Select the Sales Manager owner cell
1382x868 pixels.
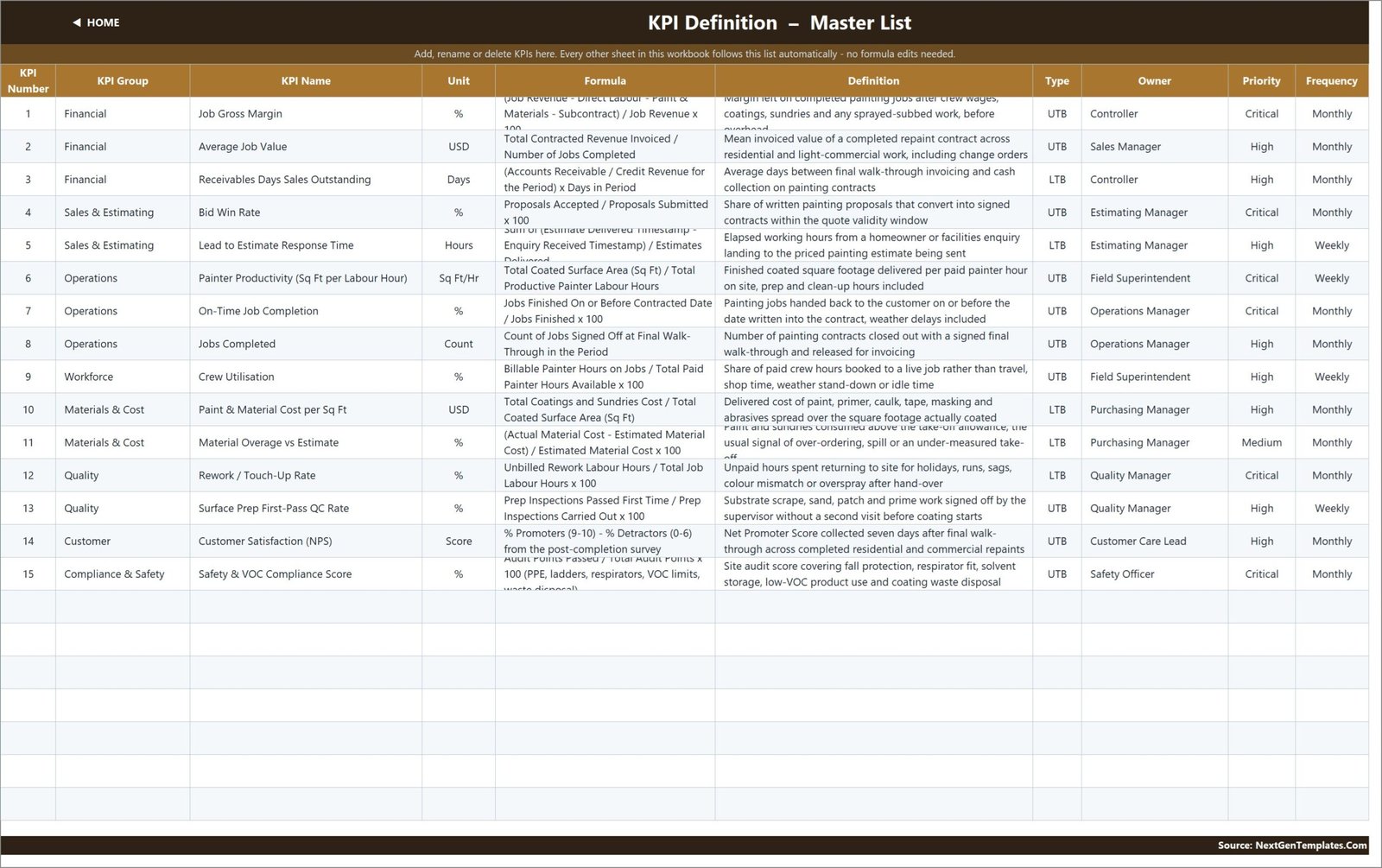(x=1154, y=147)
